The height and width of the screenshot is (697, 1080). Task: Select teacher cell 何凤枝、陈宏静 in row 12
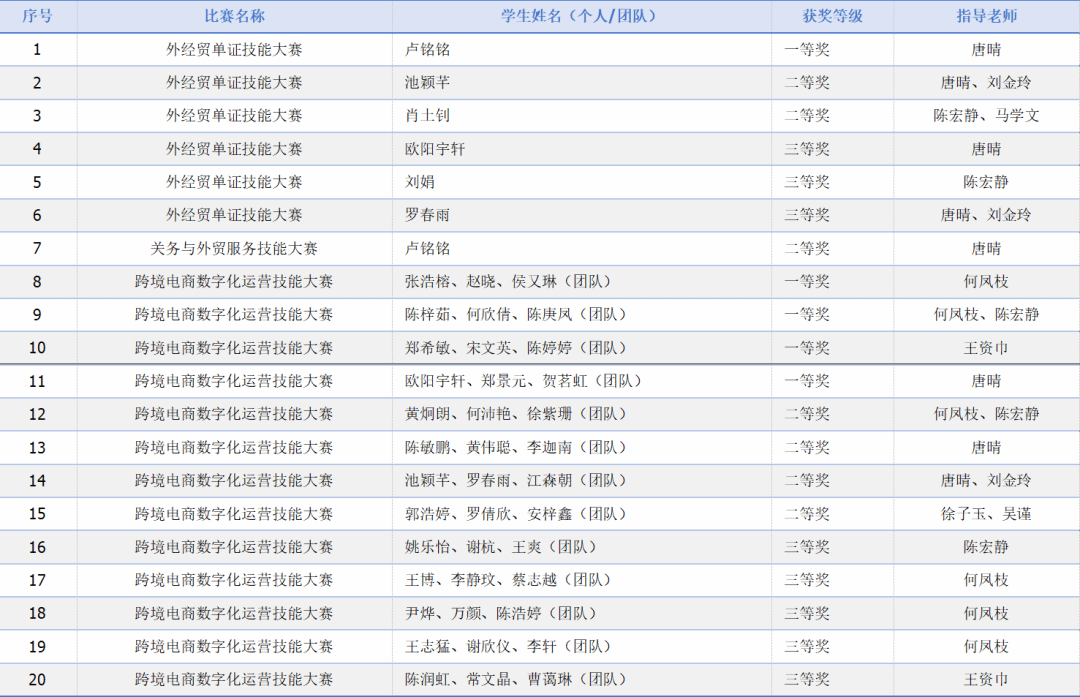pos(986,414)
